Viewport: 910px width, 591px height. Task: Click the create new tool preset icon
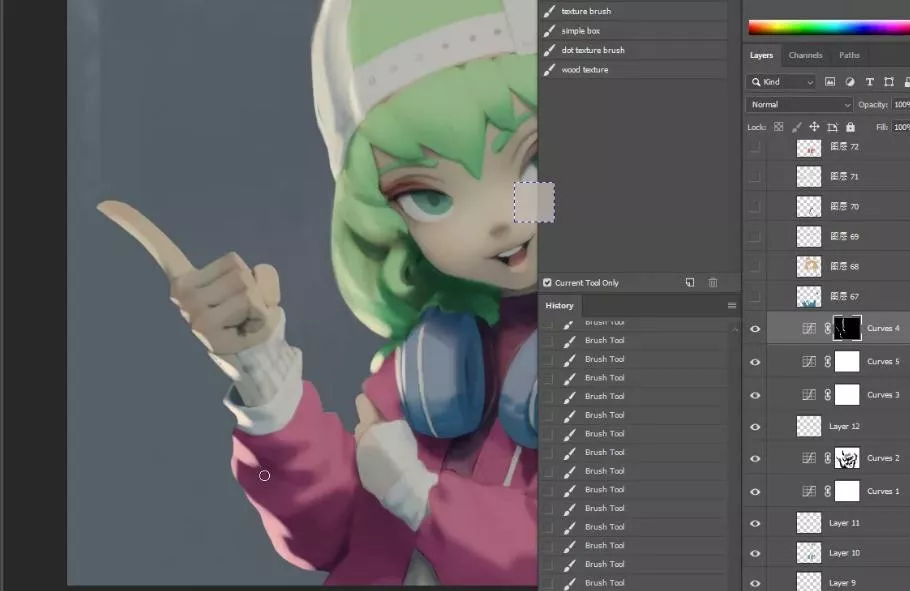pyautogui.click(x=690, y=283)
